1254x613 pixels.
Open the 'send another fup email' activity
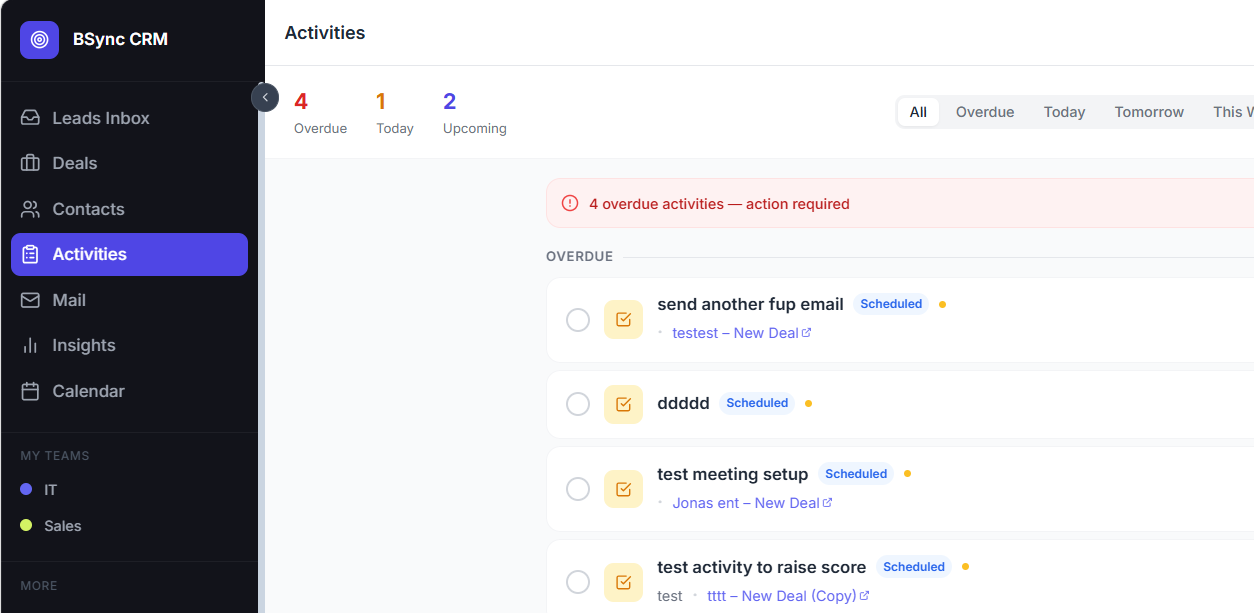coord(750,304)
